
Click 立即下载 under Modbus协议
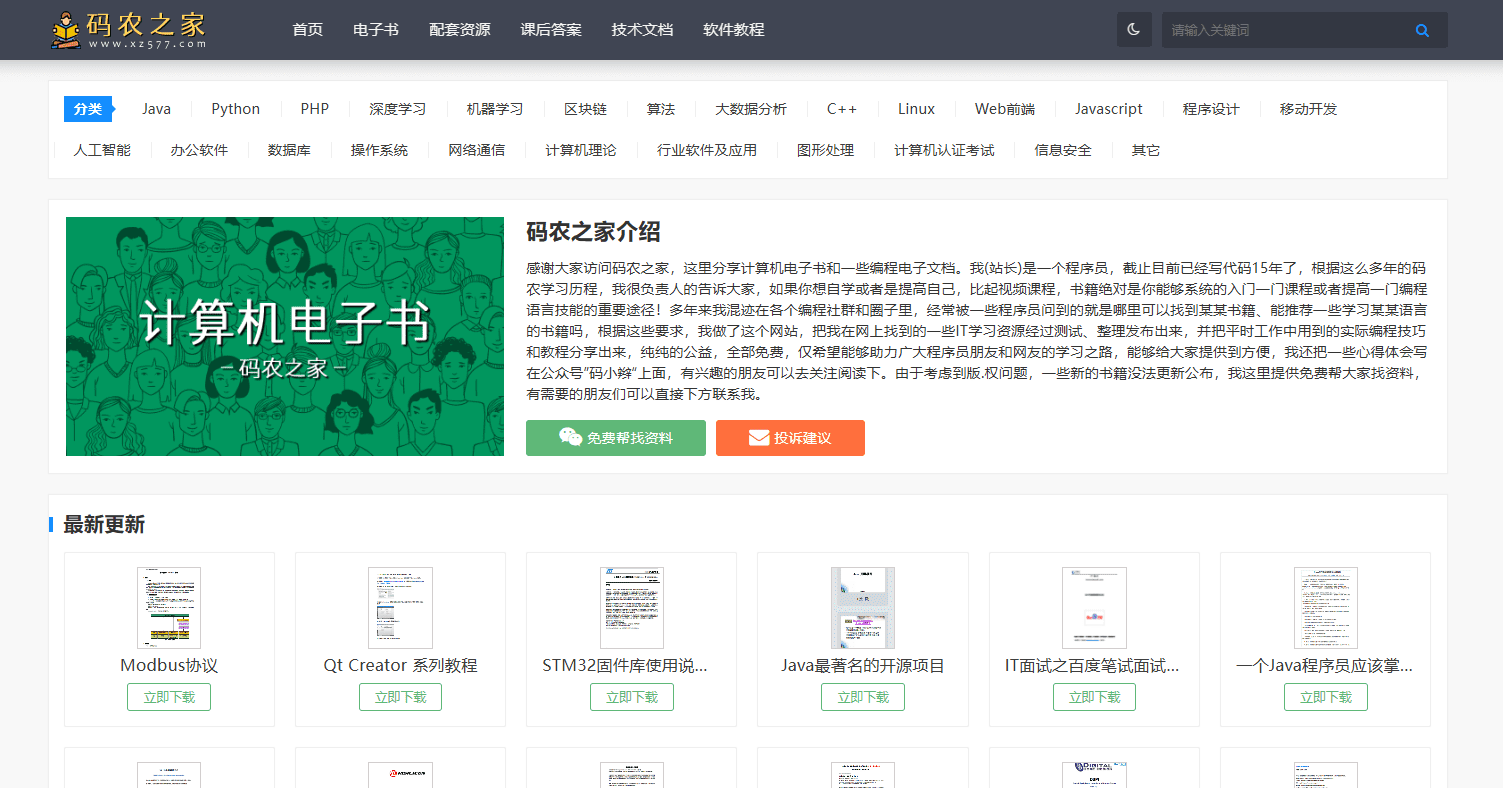[168, 696]
